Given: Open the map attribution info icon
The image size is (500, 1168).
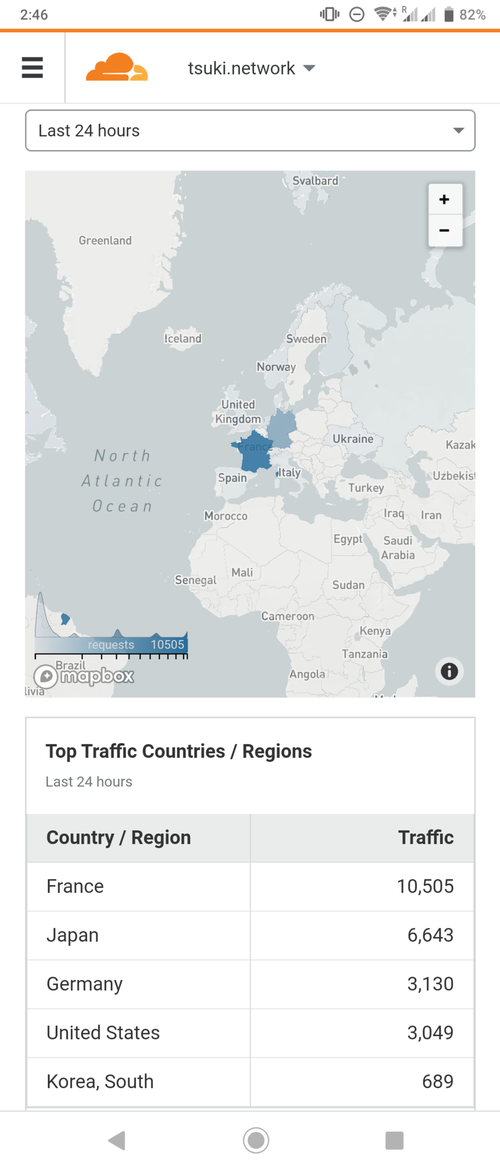Looking at the screenshot, I should pos(449,671).
